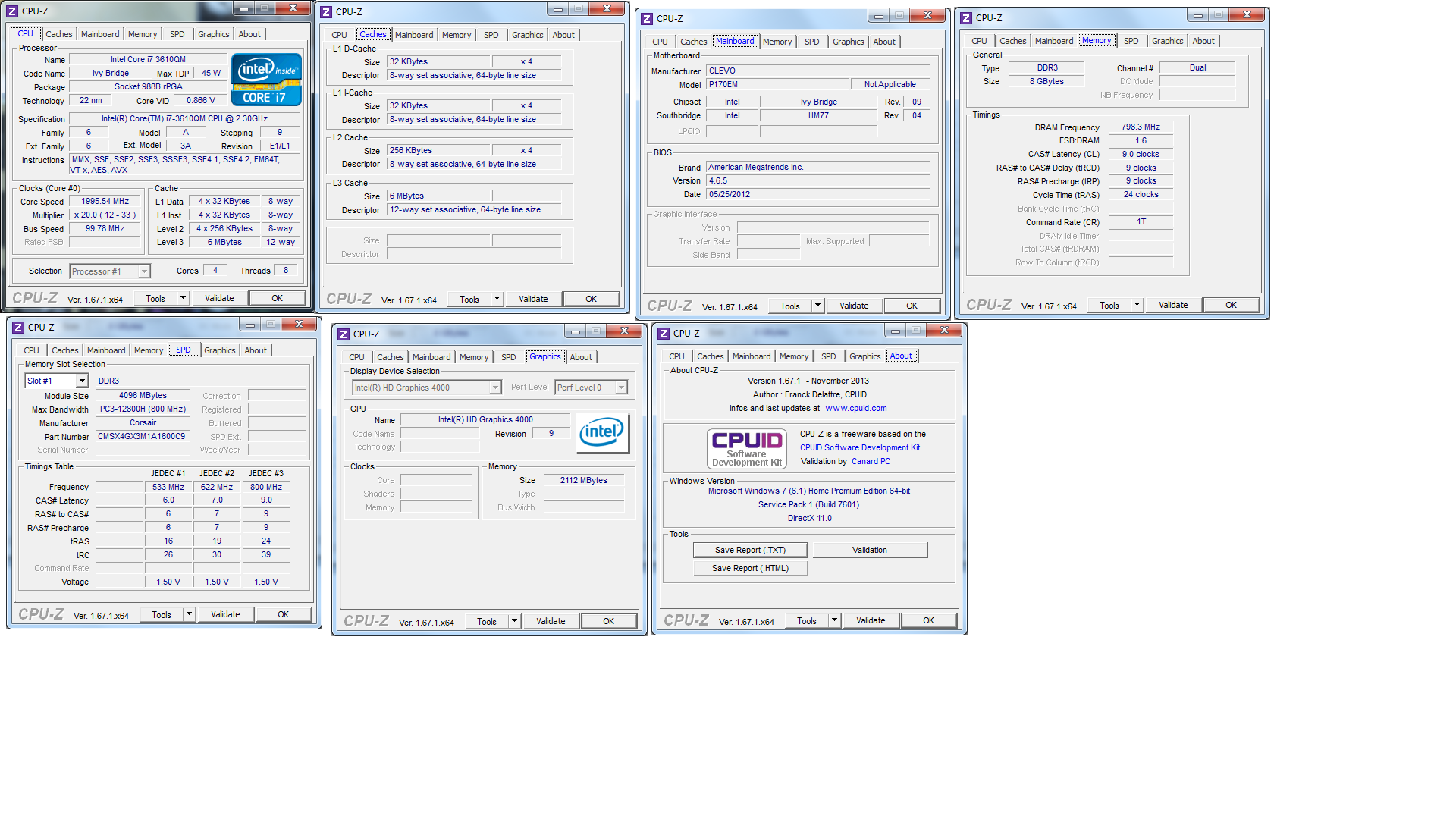Switch to the Graphics tab in the CPU window
The image size is (1456, 819).
point(213,34)
